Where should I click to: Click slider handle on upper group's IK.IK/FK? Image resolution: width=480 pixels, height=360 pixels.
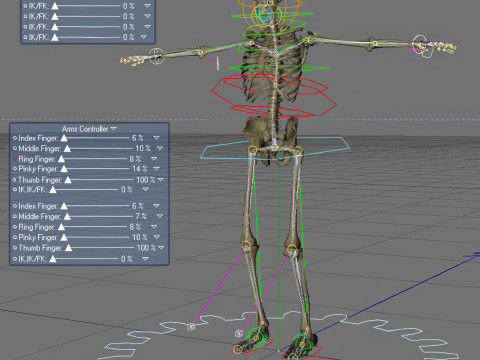(x=53, y=190)
